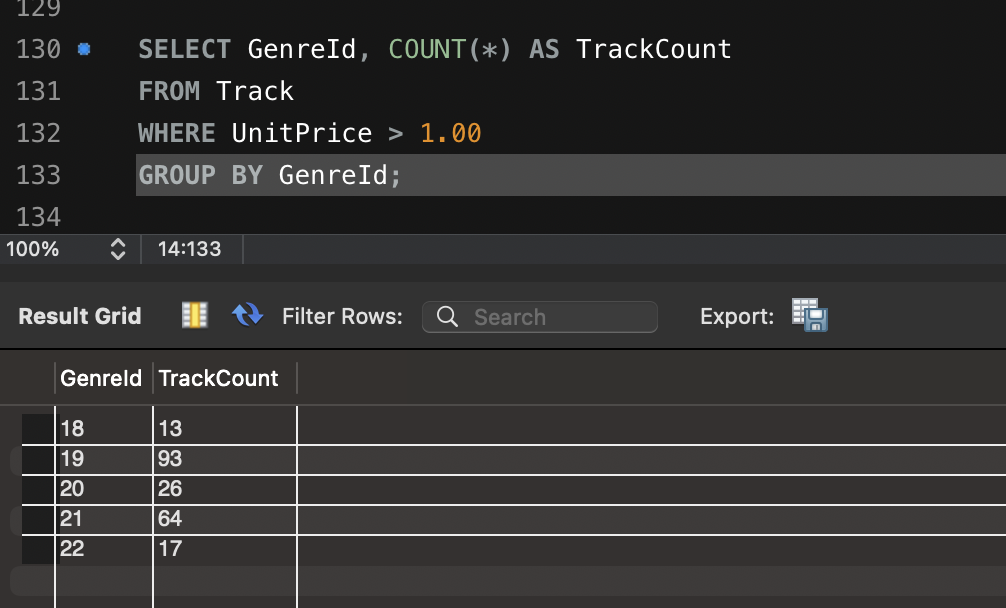Sort by GenreId column header
The height and width of the screenshot is (608, 1006).
point(101,378)
